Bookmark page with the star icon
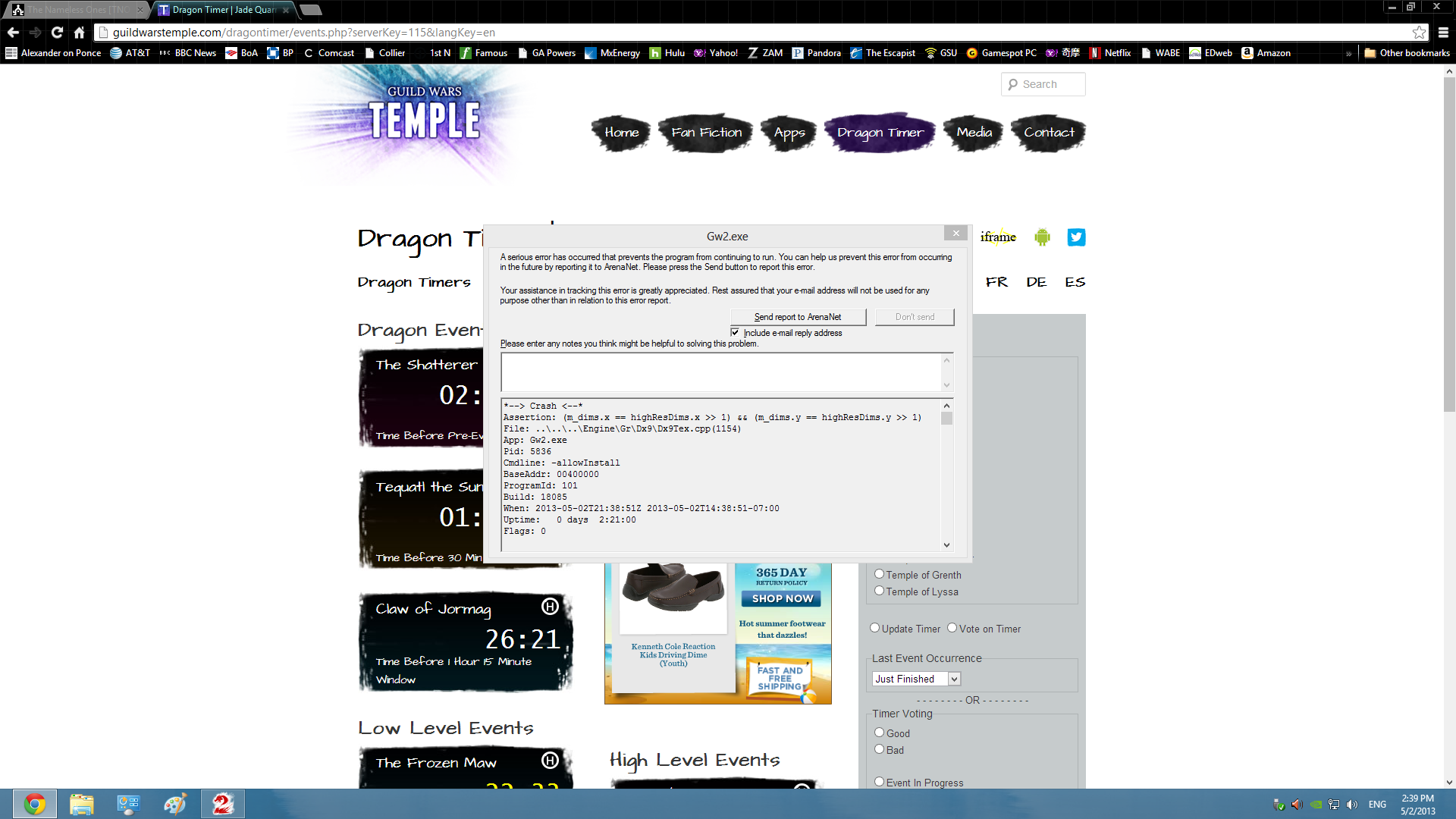This screenshot has width=1456, height=819. (x=1419, y=33)
